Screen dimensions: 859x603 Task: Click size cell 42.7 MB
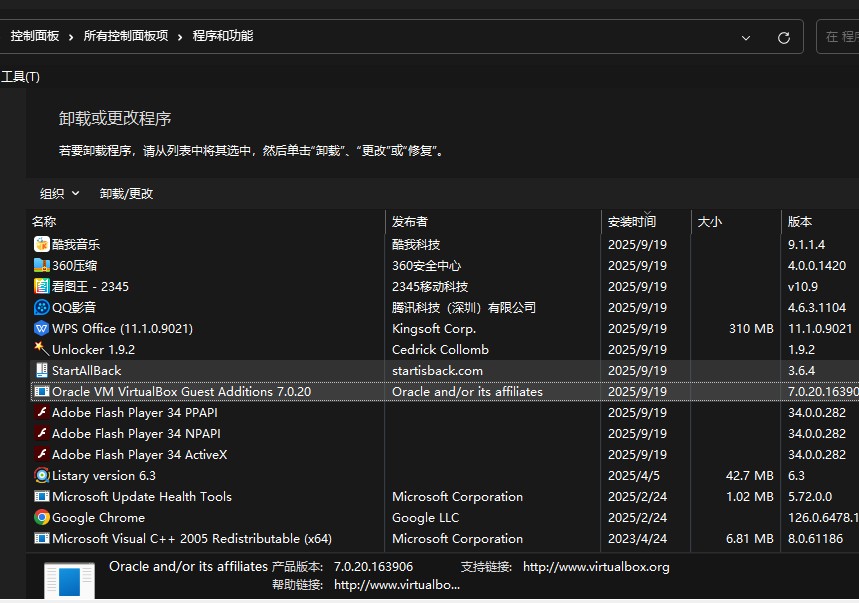point(749,475)
